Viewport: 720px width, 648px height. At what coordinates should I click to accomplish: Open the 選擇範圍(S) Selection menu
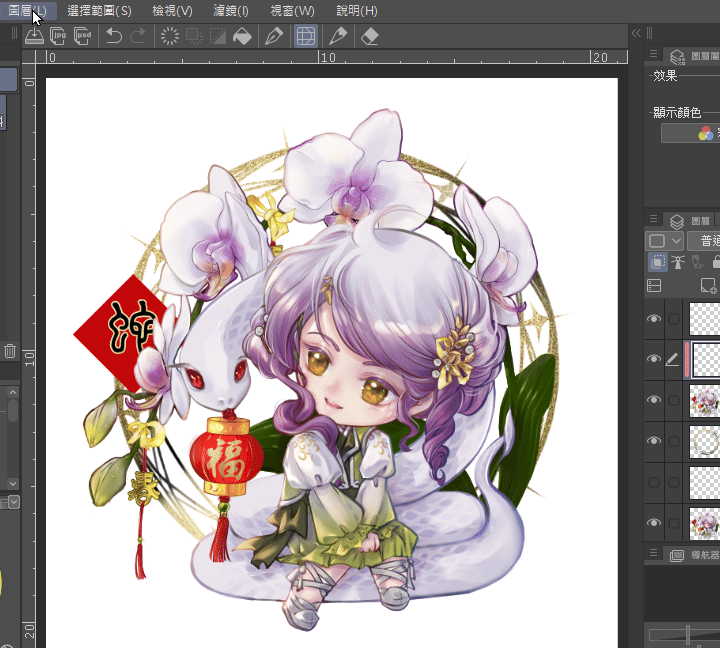(x=99, y=11)
